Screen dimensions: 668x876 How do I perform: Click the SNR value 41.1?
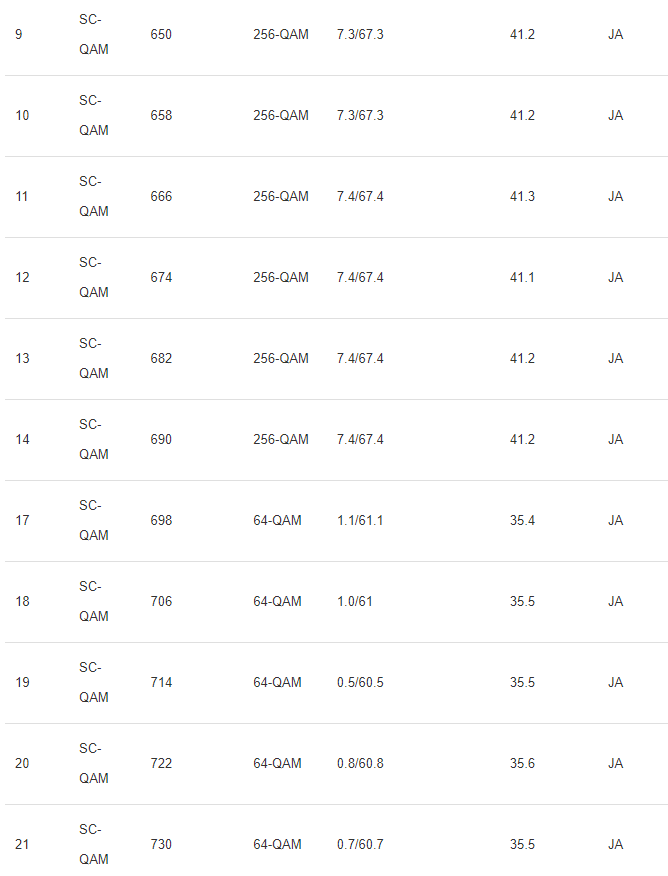click(x=522, y=278)
